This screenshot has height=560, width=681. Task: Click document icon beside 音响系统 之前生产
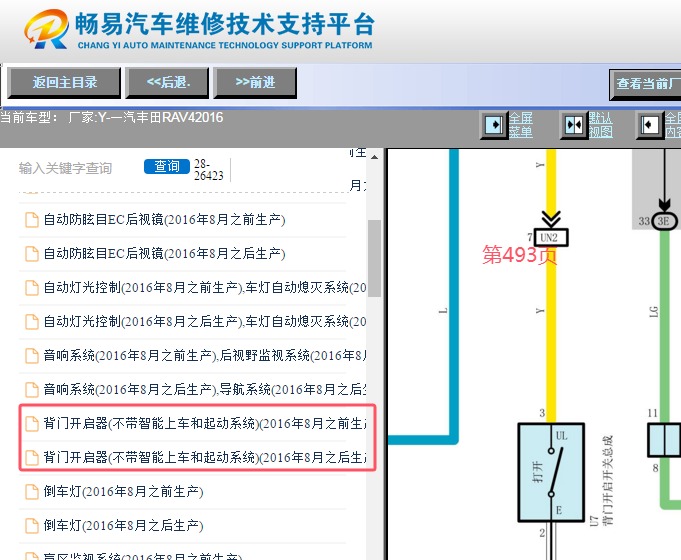click(31, 356)
